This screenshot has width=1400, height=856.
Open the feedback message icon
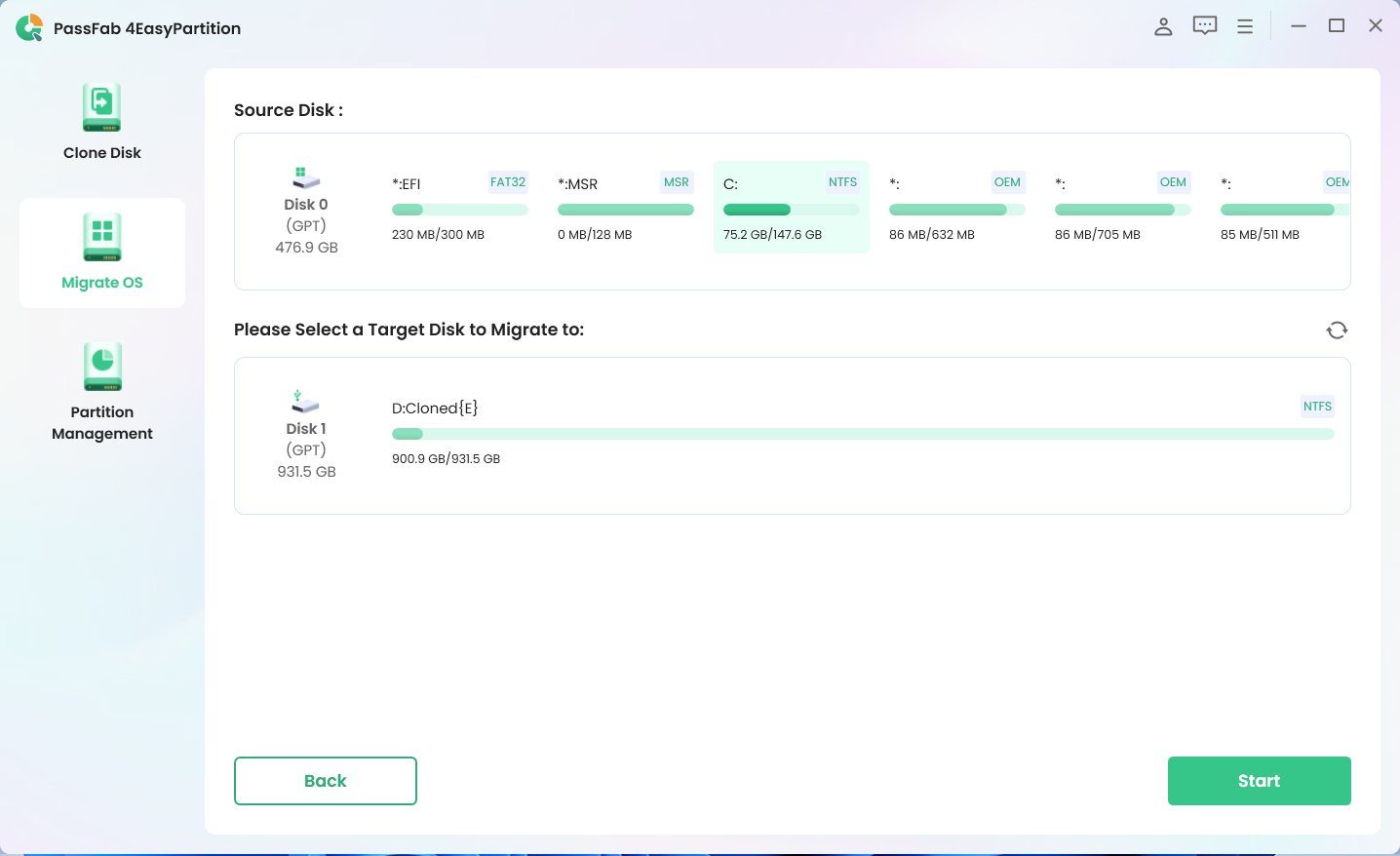pyautogui.click(x=1204, y=26)
